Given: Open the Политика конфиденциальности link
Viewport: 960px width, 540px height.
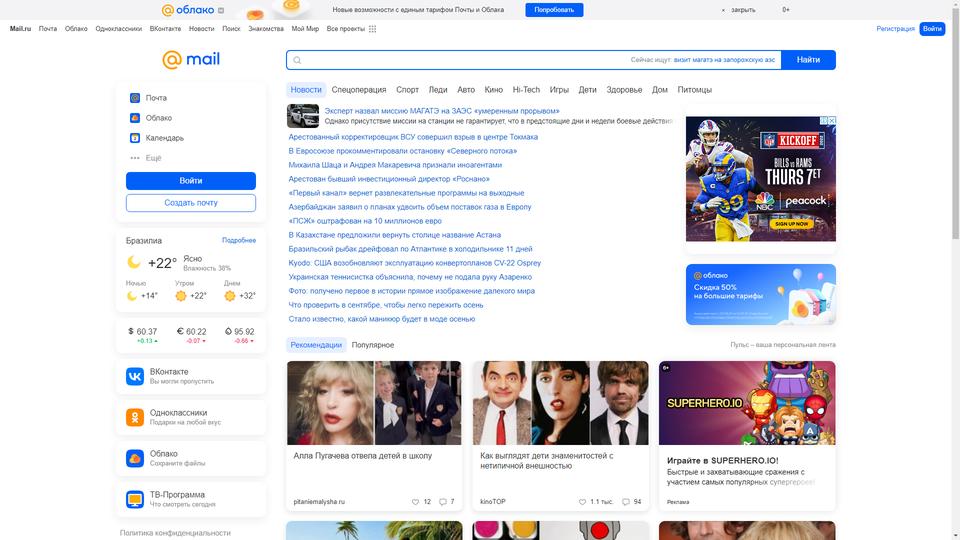Looking at the screenshot, I should point(175,533).
